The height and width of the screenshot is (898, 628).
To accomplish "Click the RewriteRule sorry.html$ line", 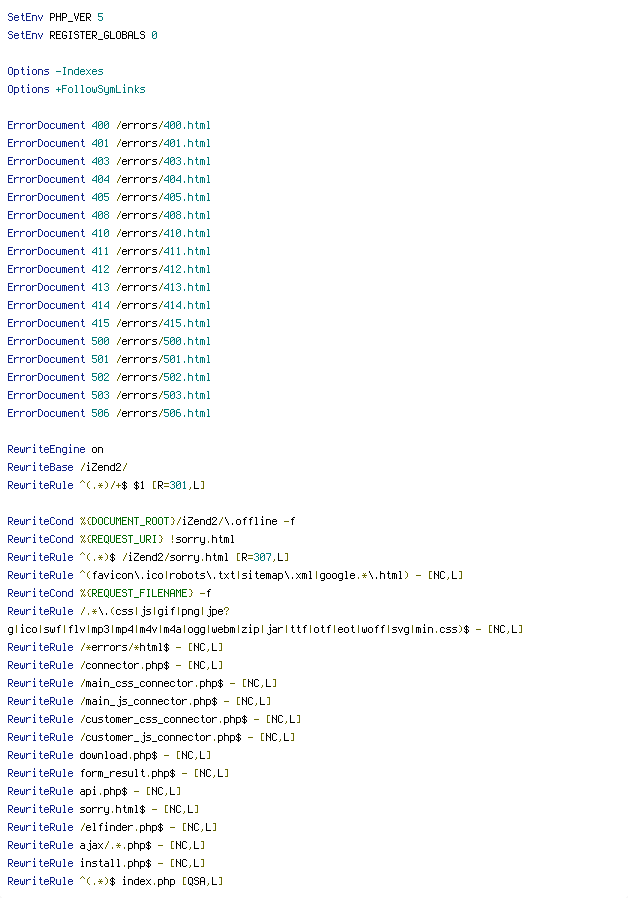I will coord(103,809).
